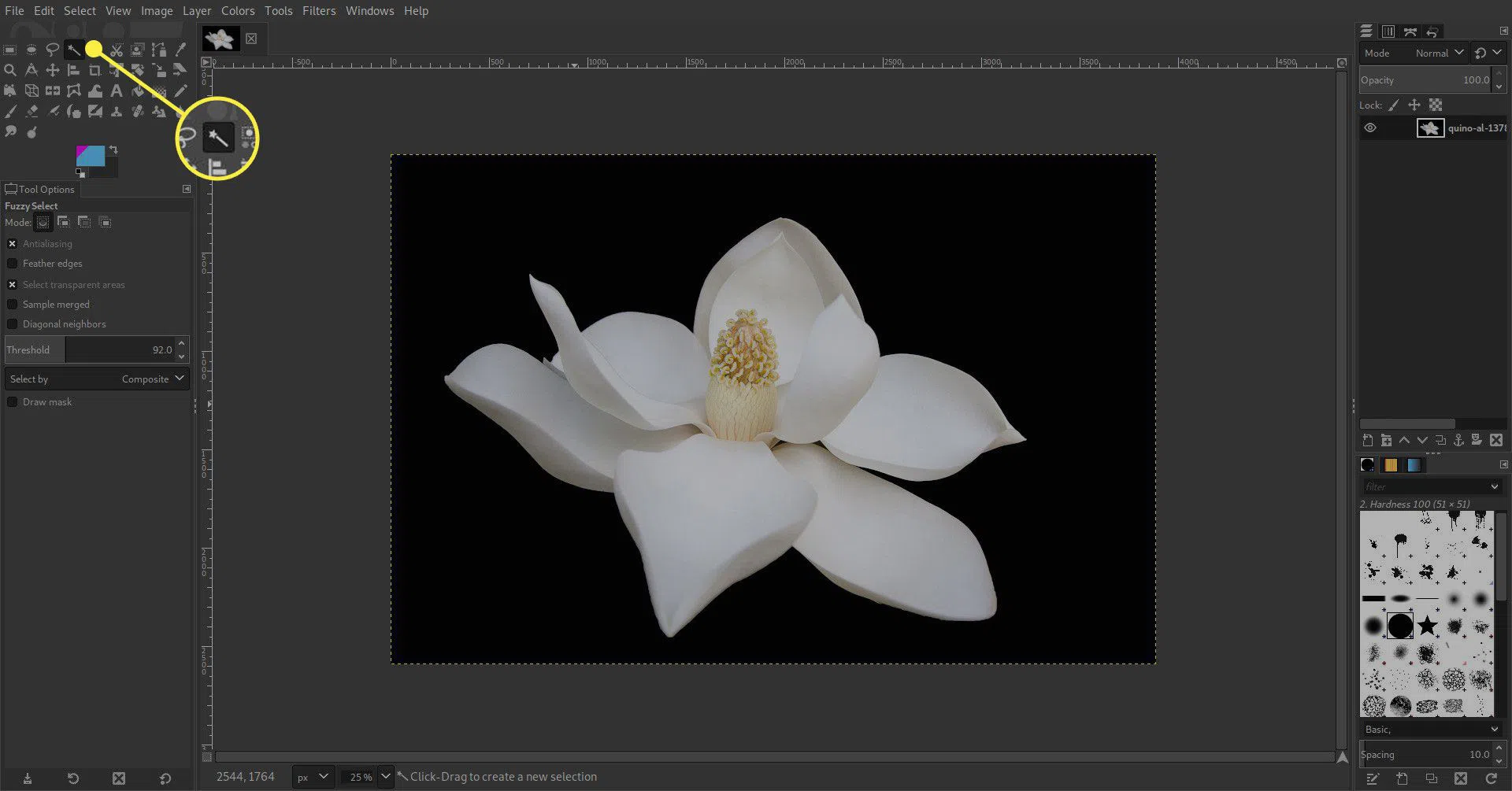1512x791 pixels.
Task: Click the star brush thumbnail
Action: point(1427,626)
